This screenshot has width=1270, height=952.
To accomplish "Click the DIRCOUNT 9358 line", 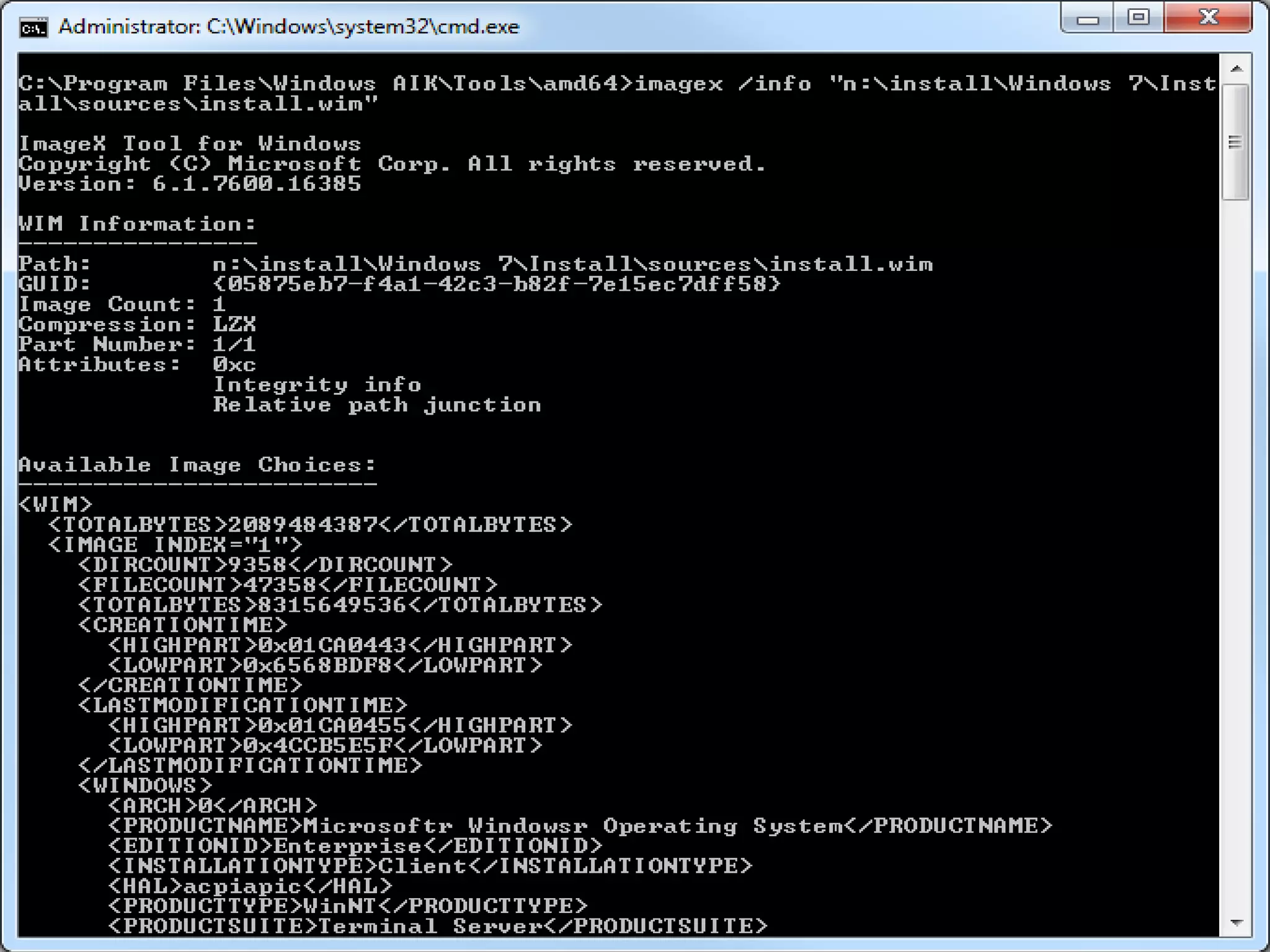I will (x=265, y=565).
